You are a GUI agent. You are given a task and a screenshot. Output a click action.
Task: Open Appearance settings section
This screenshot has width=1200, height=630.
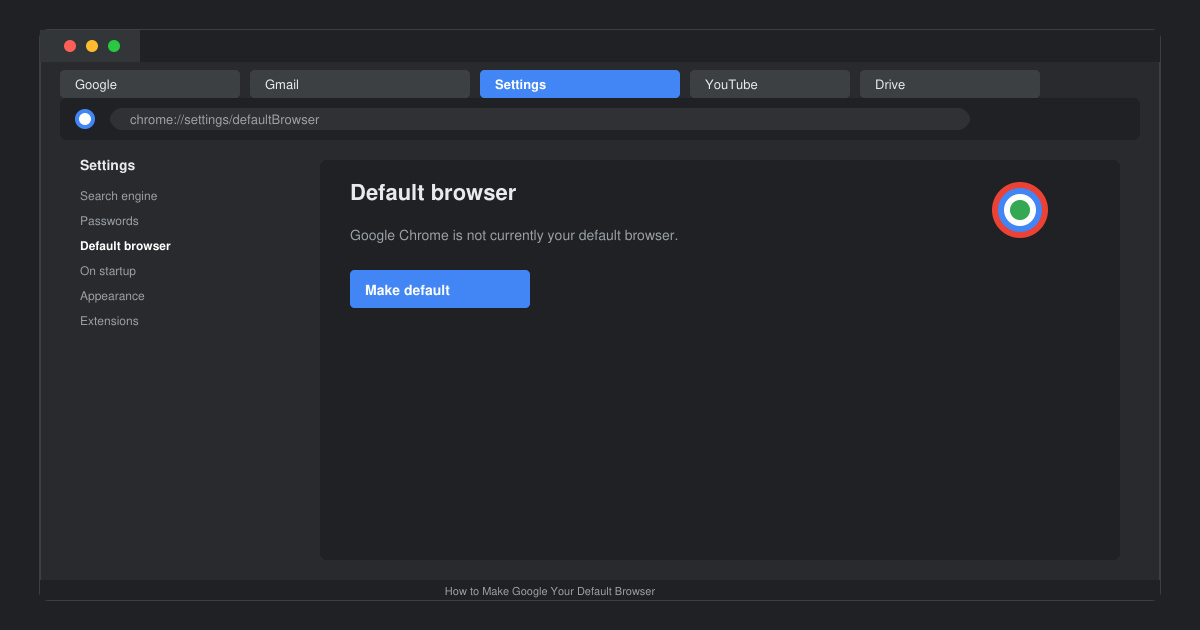[112, 296]
